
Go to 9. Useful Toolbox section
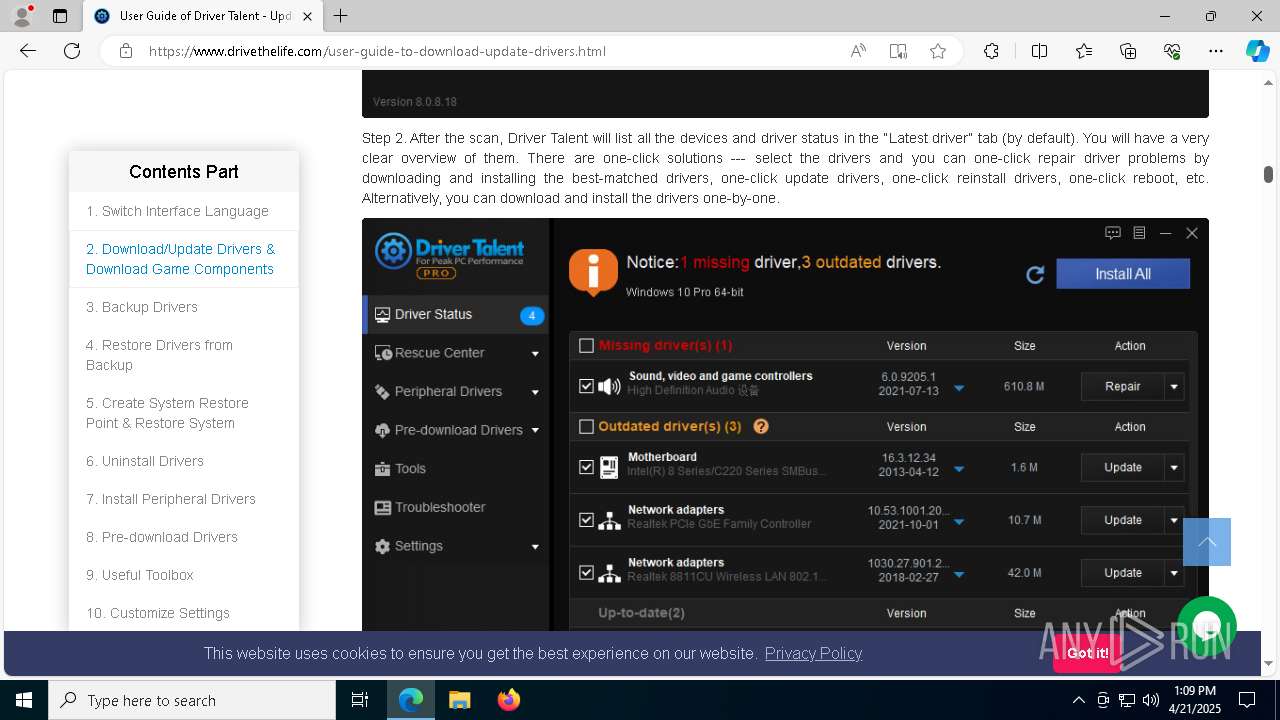140,575
